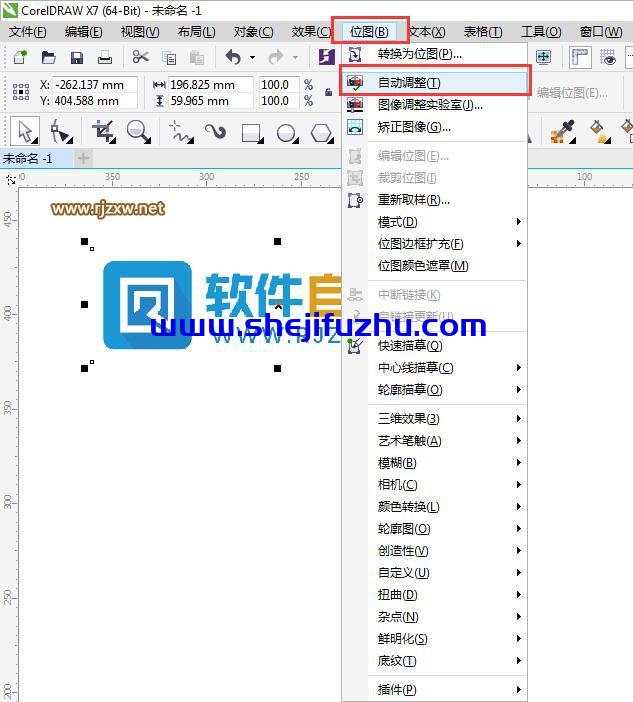Select the Freehand drawing tool
The width and height of the screenshot is (633, 702).
(181, 133)
